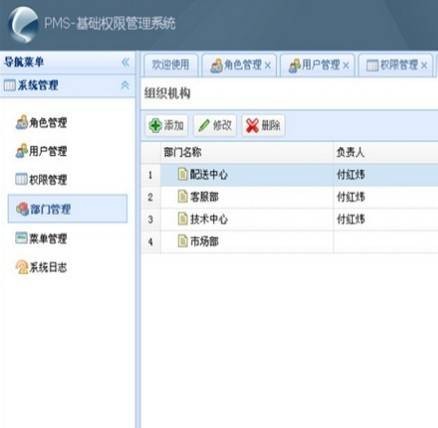Click the 权限管理 sidebar icon

(22, 180)
